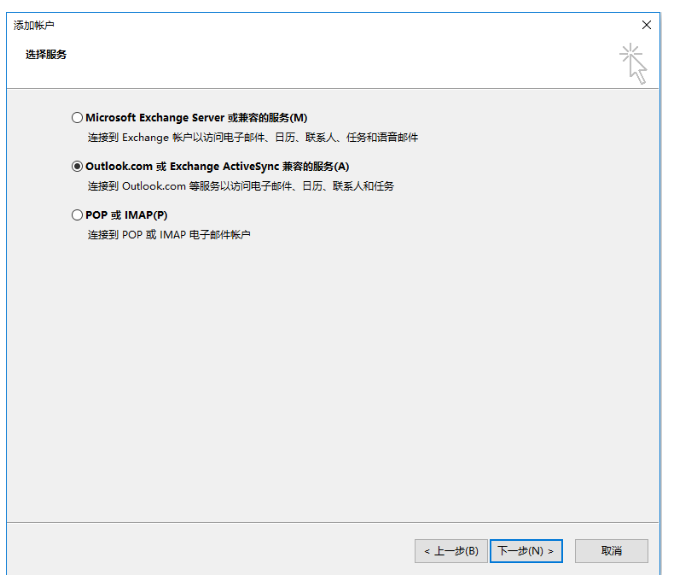
Task: Click the 下一步(N) button
Action: tap(527, 551)
